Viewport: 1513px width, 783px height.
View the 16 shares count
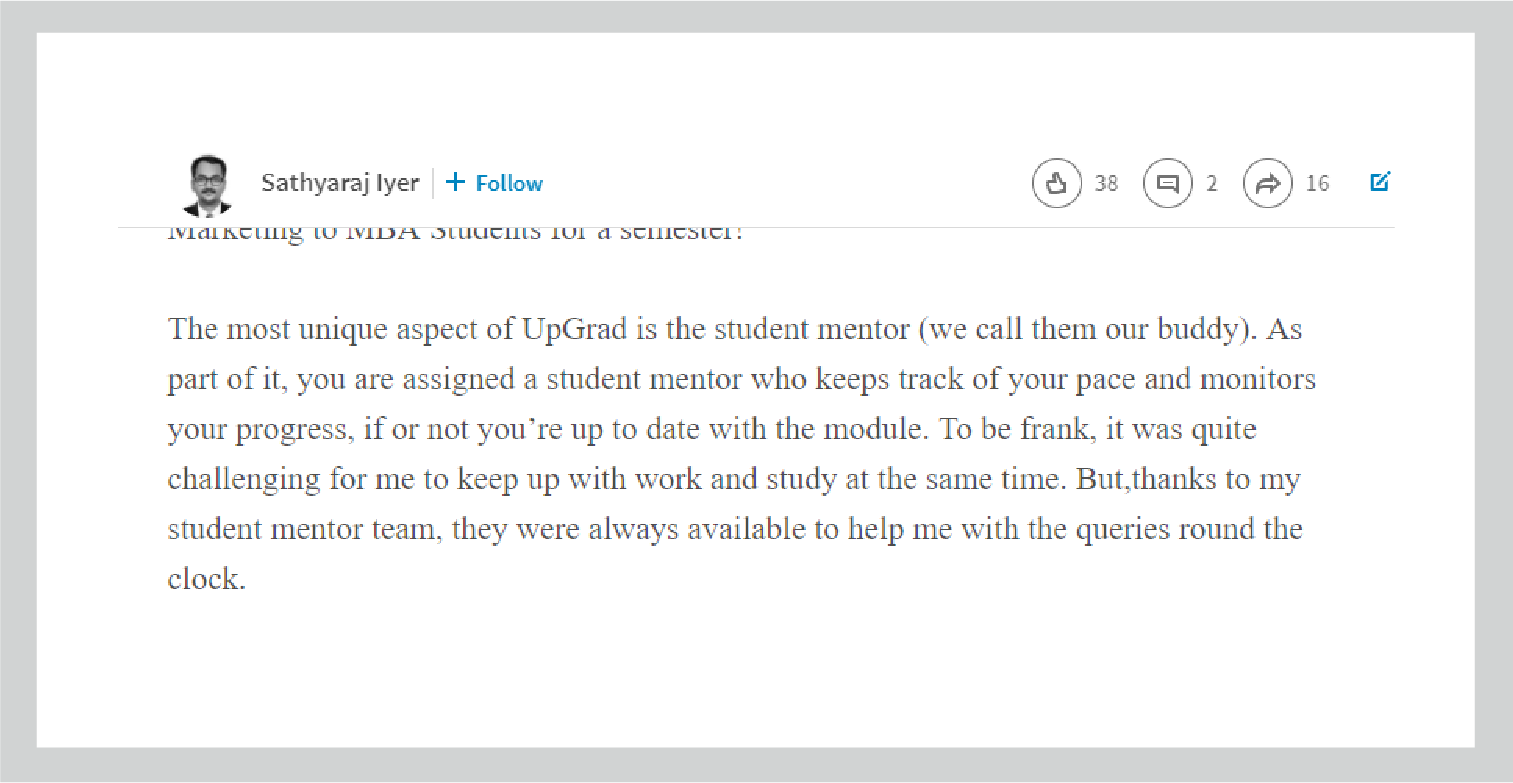(x=1318, y=184)
